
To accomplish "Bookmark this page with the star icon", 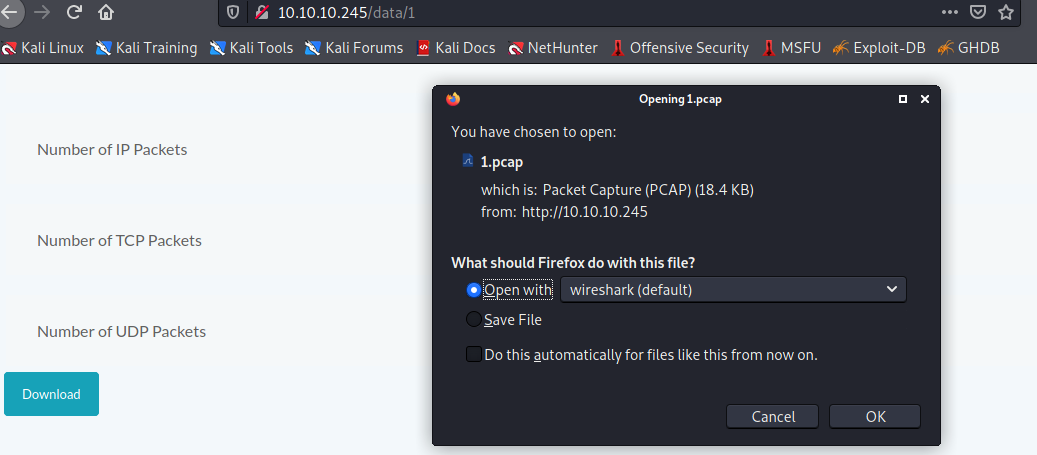I will (1006, 13).
